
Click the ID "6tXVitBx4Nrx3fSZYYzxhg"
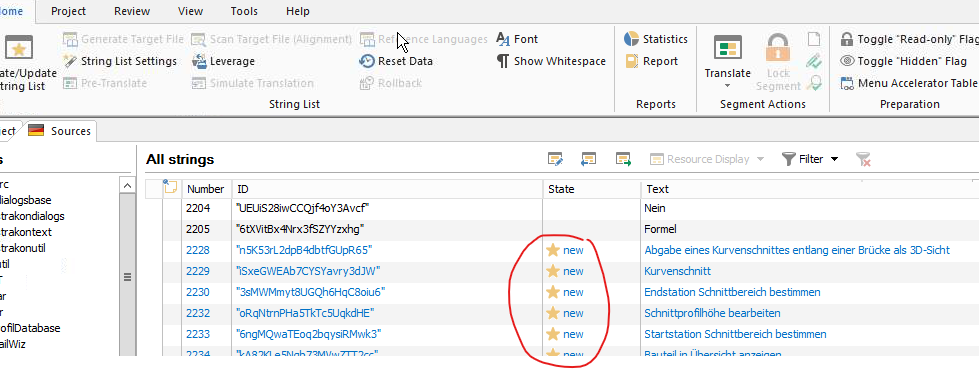(x=300, y=229)
